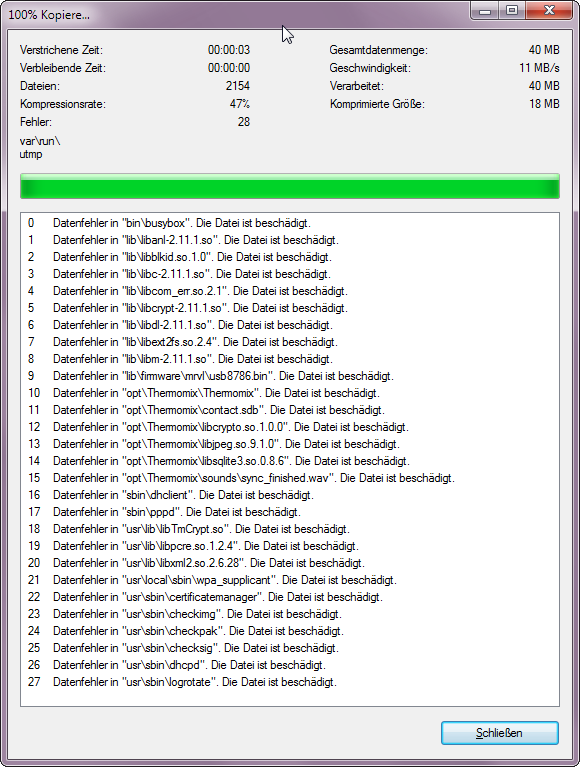Image resolution: width=580 pixels, height=767 pixels.
Task: Select error row "lib\libext2fs.so.2.4"
Action: coord(290,342)
